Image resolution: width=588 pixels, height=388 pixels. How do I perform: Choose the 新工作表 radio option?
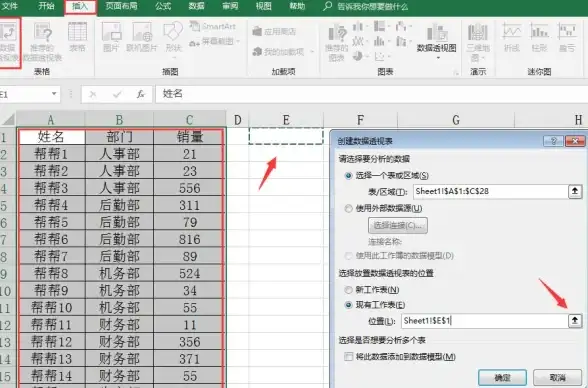[x=348, y=290]
